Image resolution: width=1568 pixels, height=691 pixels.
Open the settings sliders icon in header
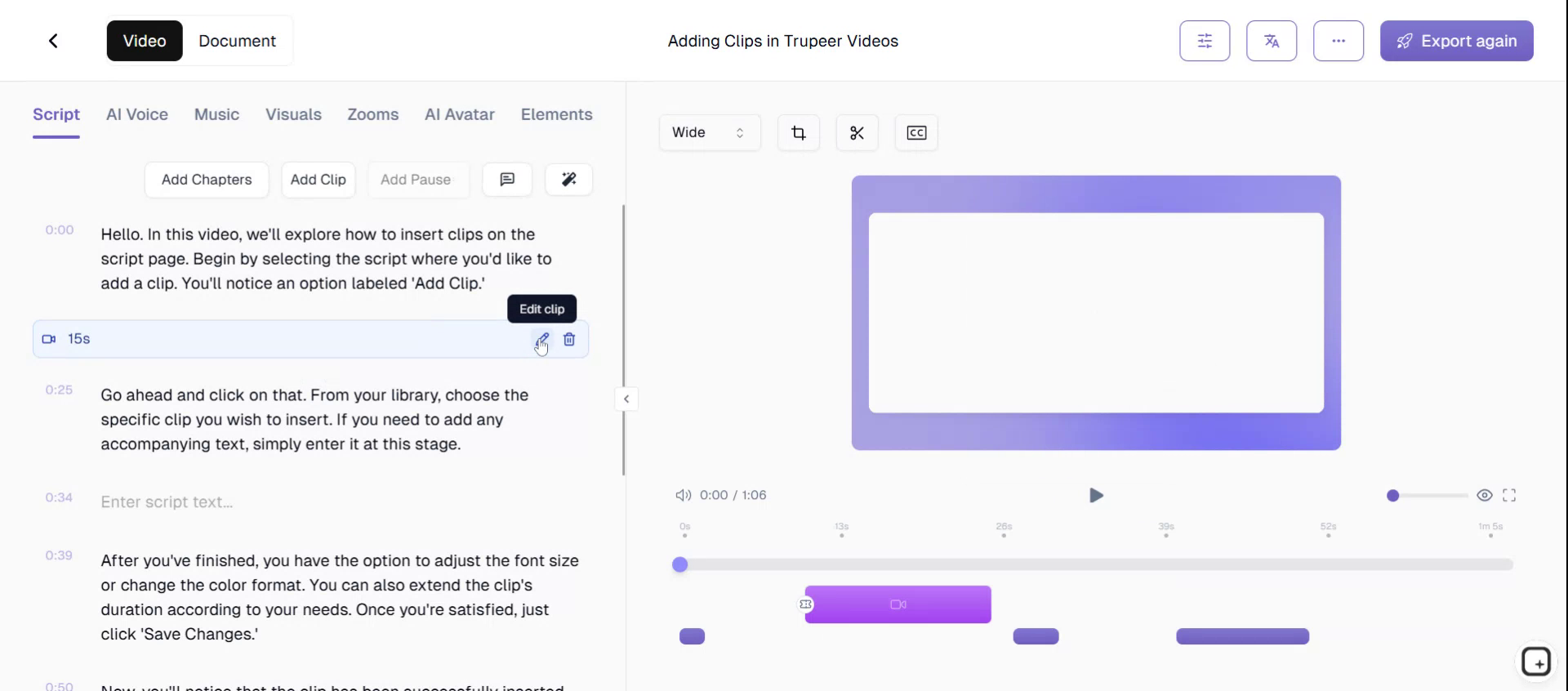pyautogui.click(x=1205, y=41)
